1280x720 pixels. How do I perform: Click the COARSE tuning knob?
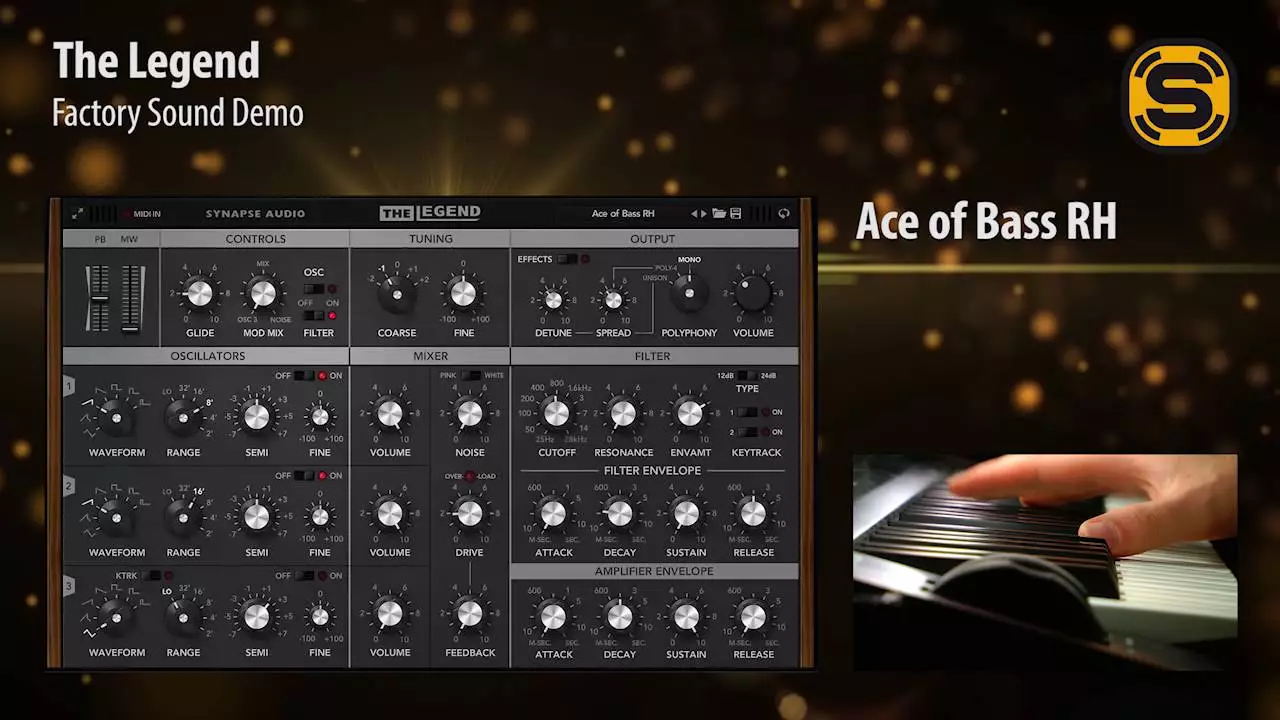pos(397,294)
